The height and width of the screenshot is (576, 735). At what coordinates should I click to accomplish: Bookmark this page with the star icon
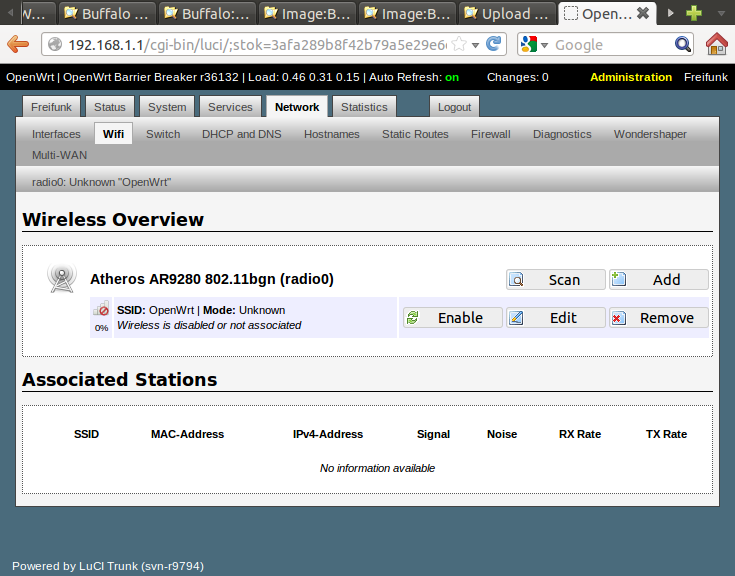[459, 44]
